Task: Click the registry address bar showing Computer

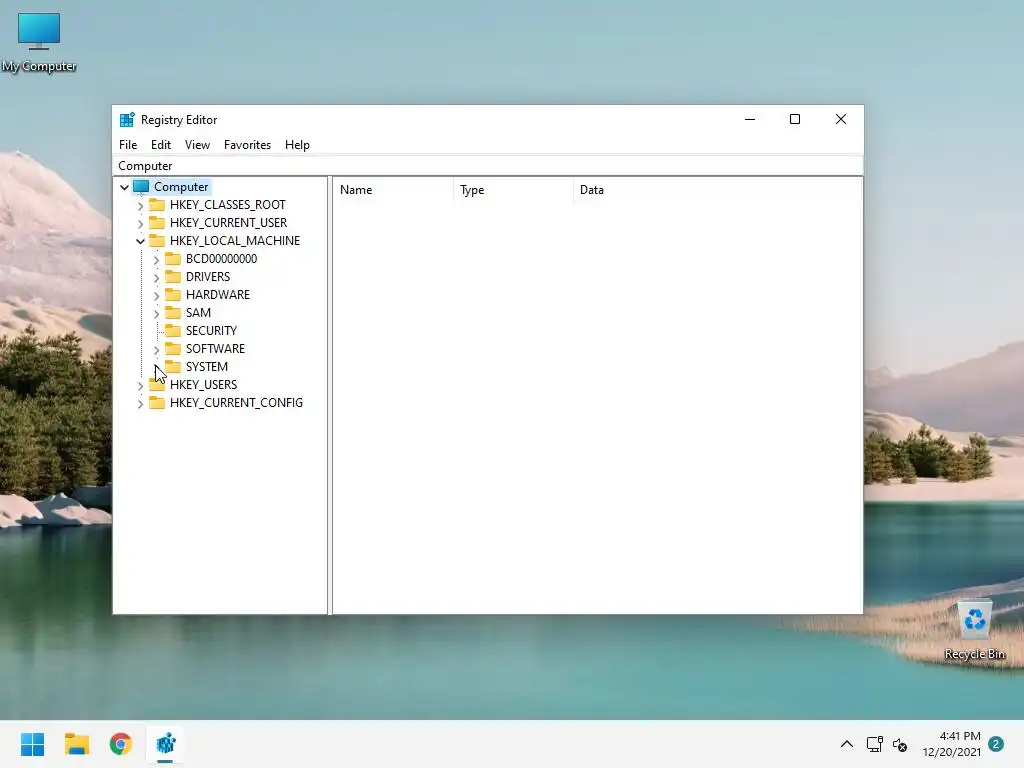Action: pos(487,166)
